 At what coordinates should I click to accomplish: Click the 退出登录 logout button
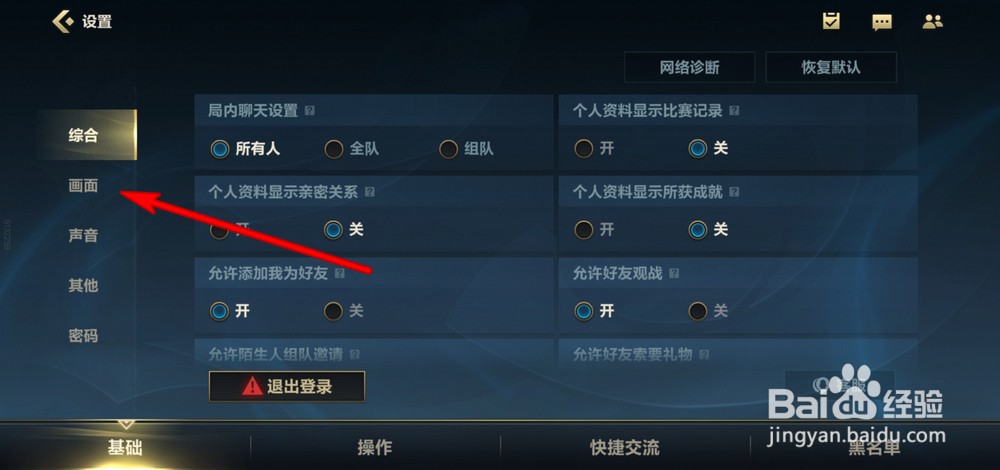click(287, 386)
